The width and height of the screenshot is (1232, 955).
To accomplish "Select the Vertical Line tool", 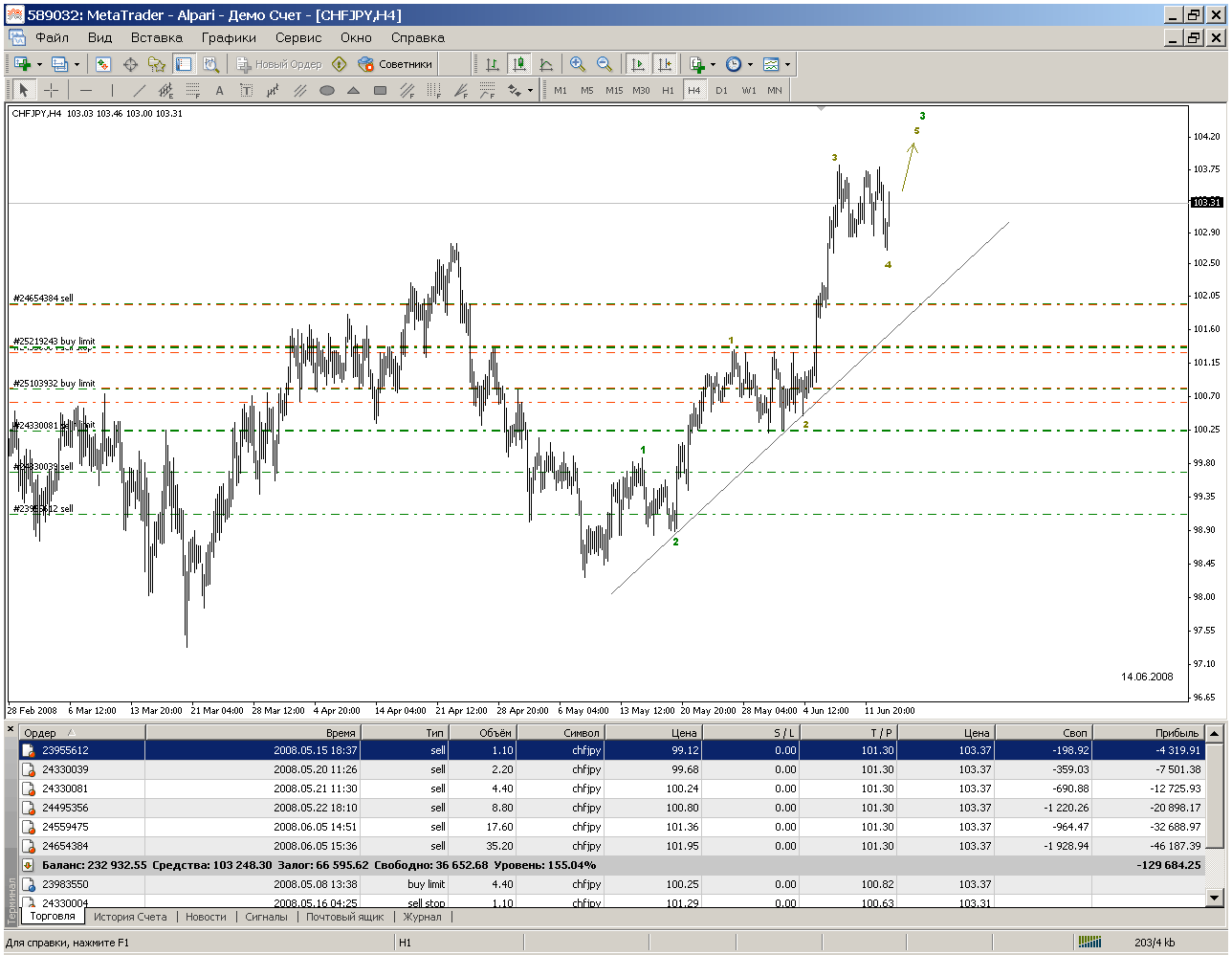I will pyautogui.click(x=112, y=90).
